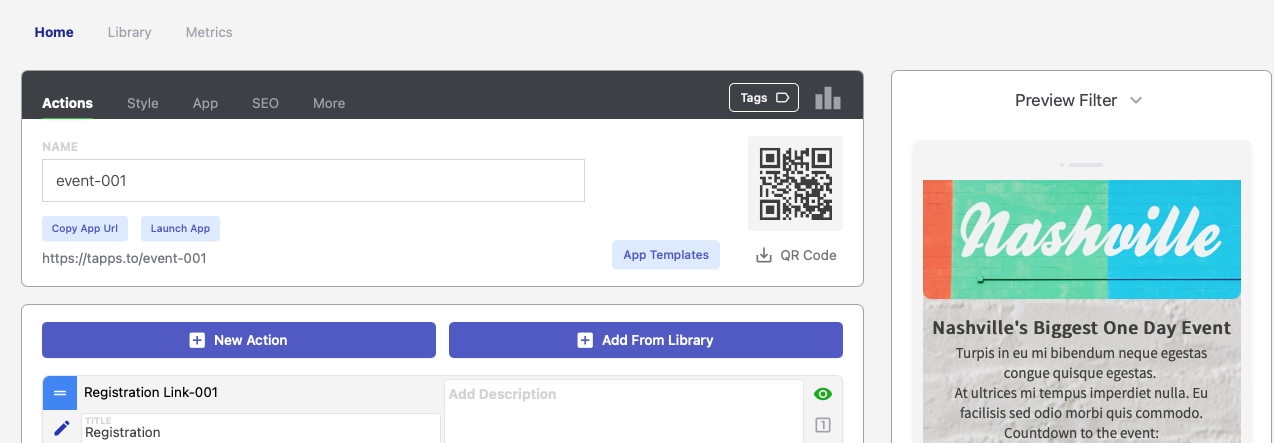Click the numbered box icon below the eye
Screen dimensions: 1274x443
823,425
